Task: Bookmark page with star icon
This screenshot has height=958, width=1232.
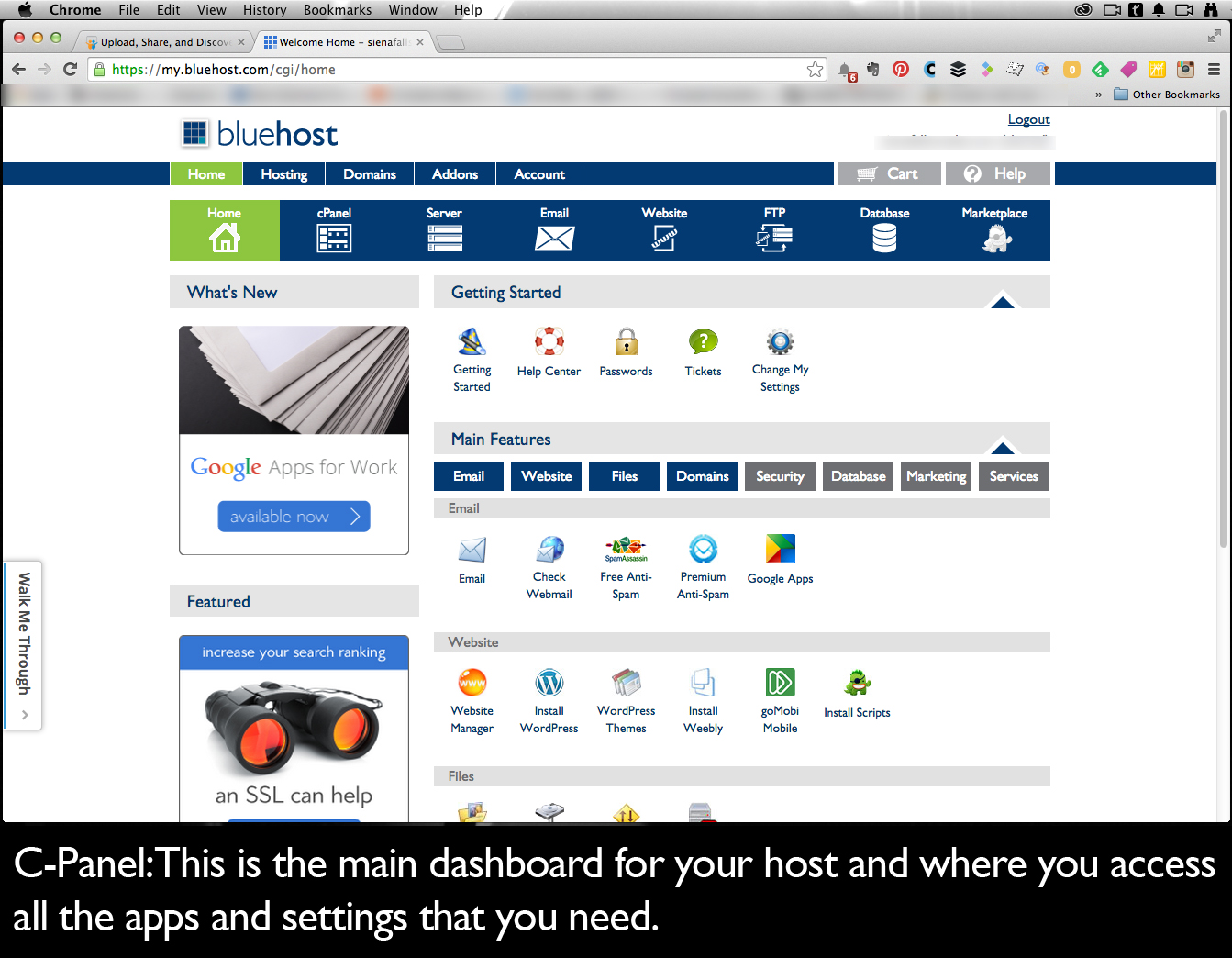Action: pyautogui.click(x=815, y=70)
